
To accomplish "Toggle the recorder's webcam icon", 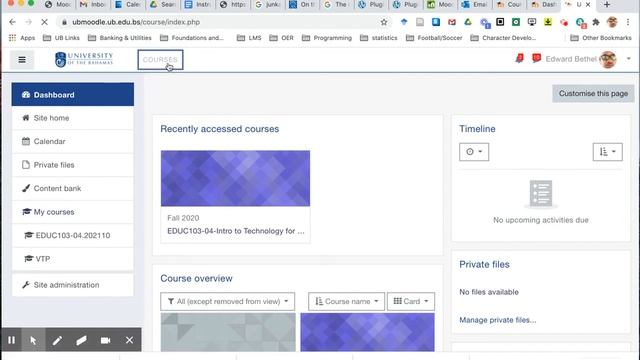I will point(105,340).
